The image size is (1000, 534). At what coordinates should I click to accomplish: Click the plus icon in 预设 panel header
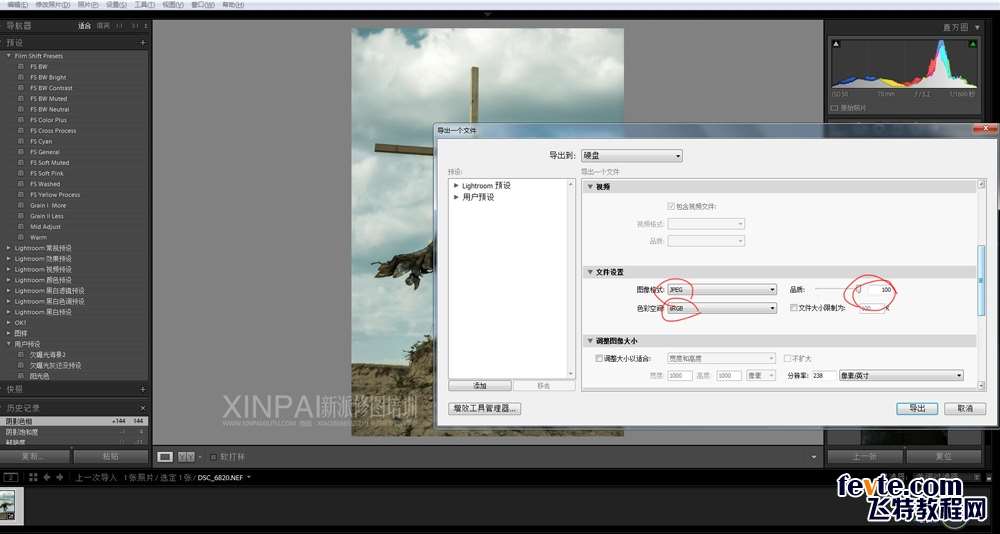143,43
